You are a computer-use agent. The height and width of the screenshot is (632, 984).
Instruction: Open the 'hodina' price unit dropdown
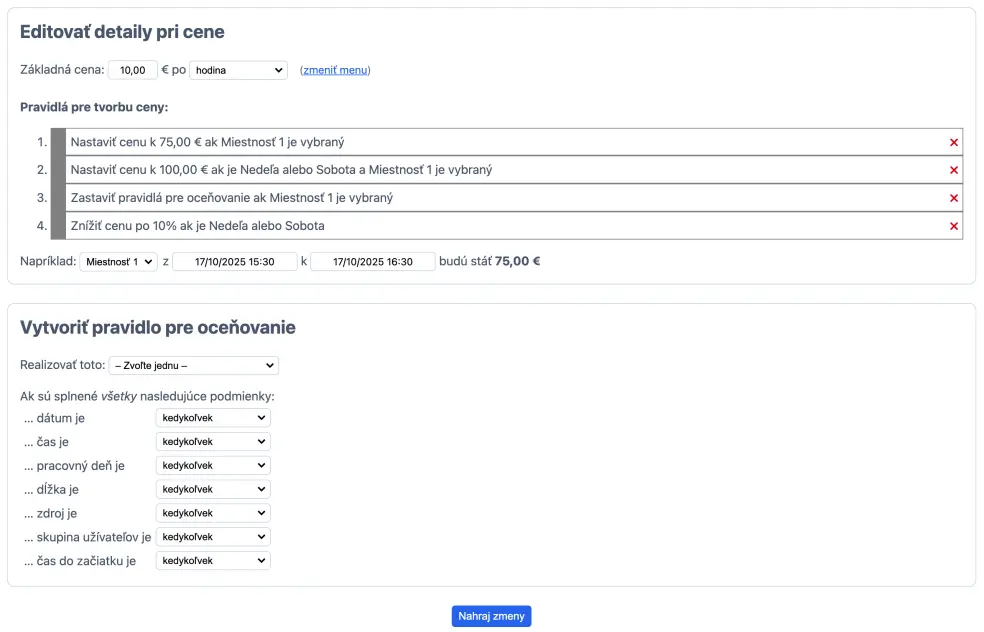(x=238, y=70)
